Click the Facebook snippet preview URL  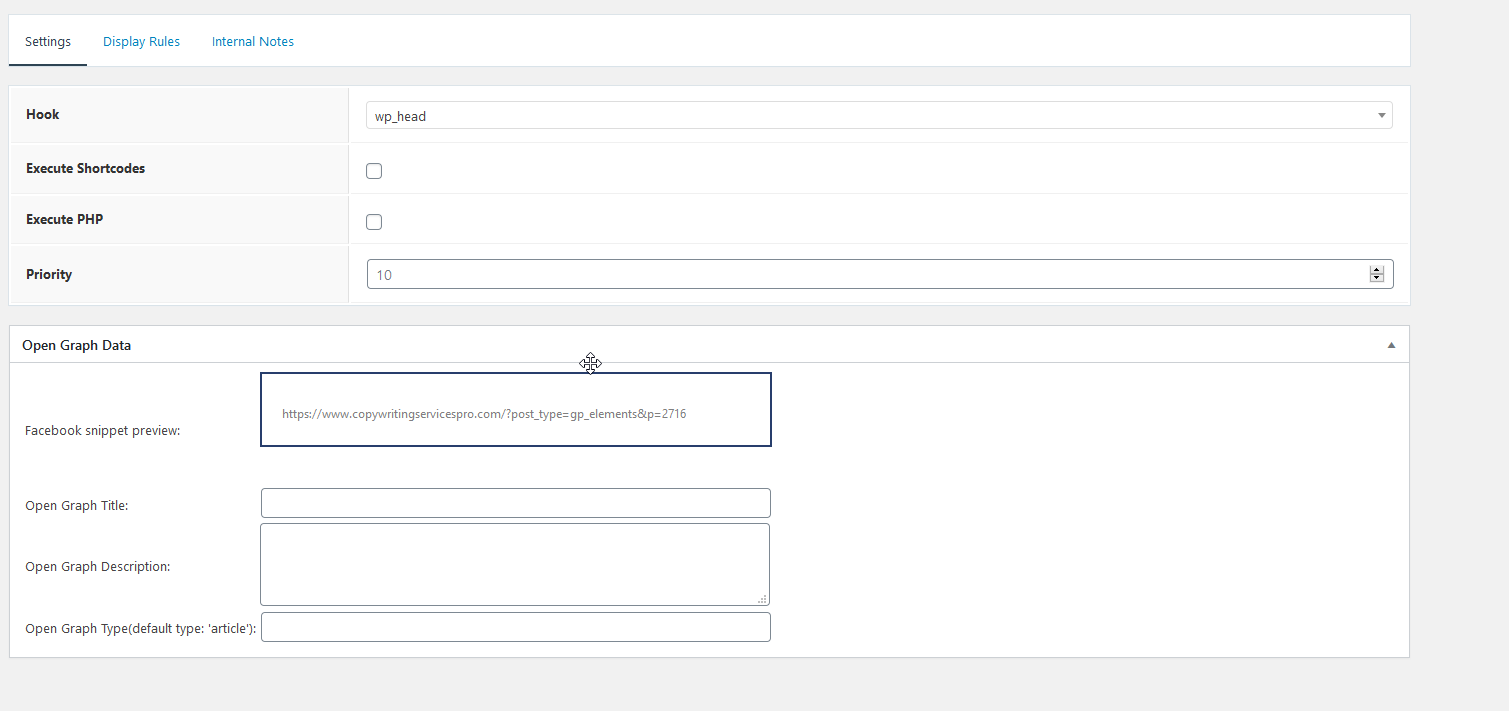coord(484,413)
